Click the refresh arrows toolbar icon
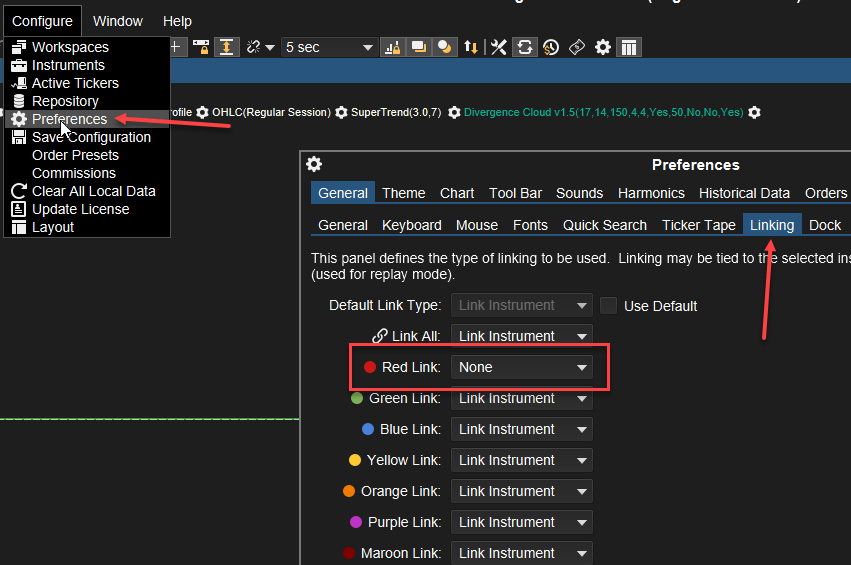851x565 pixels. pos(524,47)
